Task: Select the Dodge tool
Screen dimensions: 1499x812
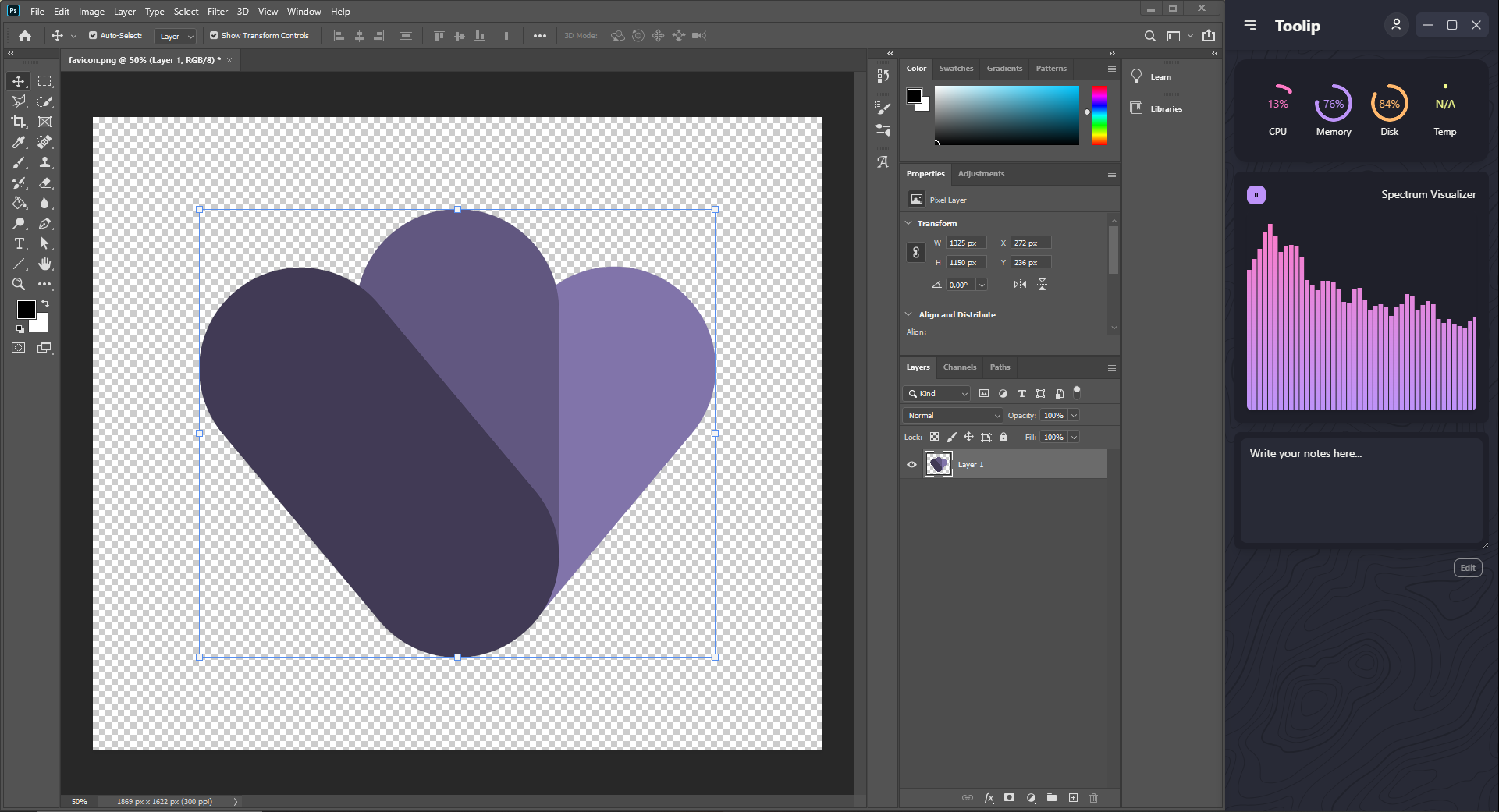Action: 19,223
